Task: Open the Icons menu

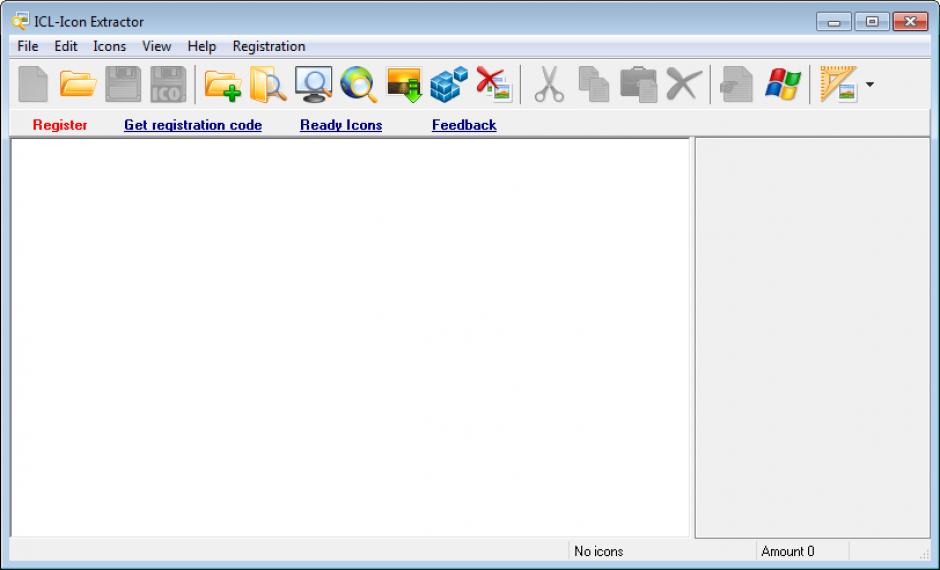Action: [x=110, y=46]
